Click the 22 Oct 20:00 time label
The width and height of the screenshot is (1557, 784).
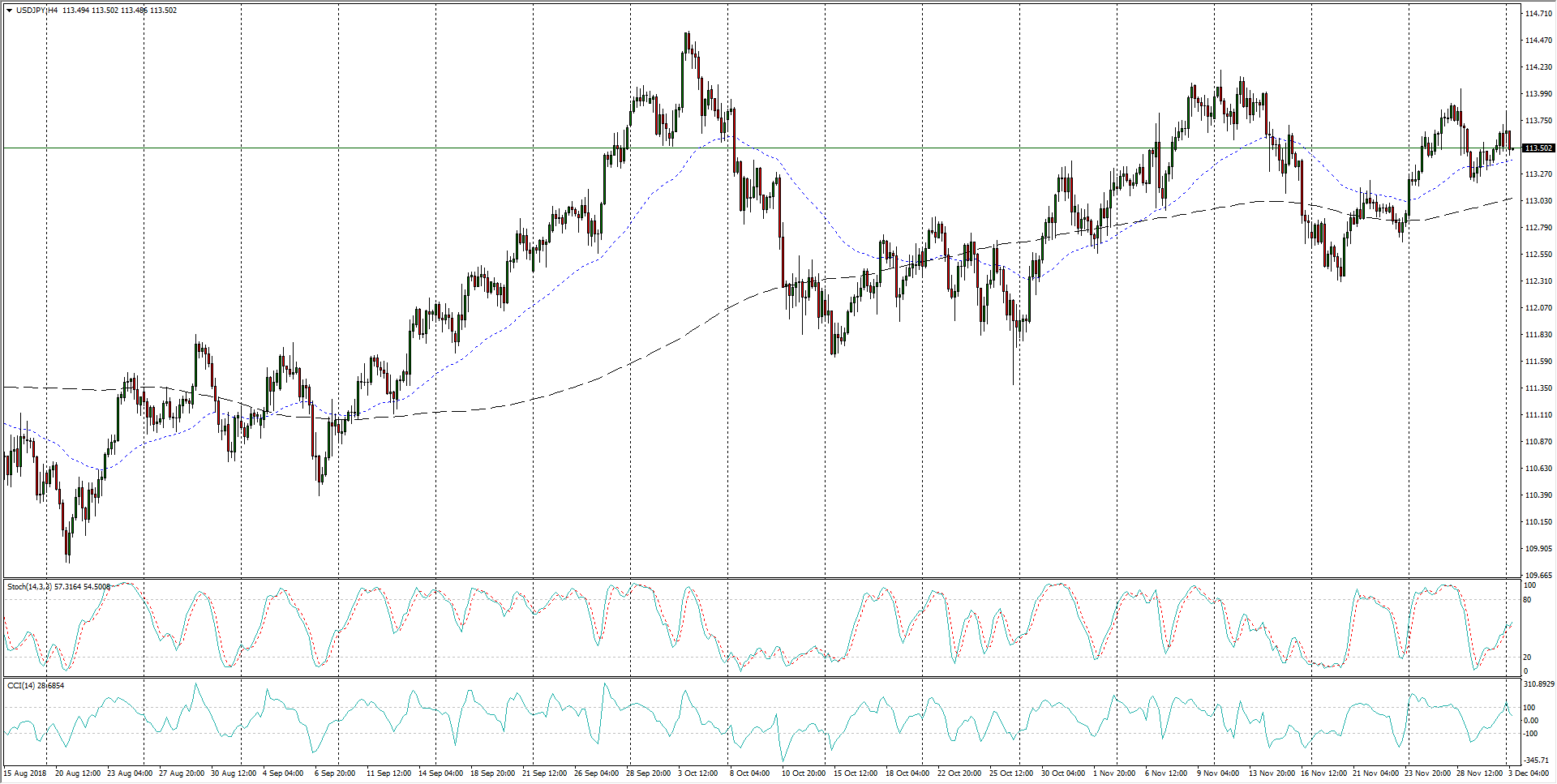tap(959, 773)
